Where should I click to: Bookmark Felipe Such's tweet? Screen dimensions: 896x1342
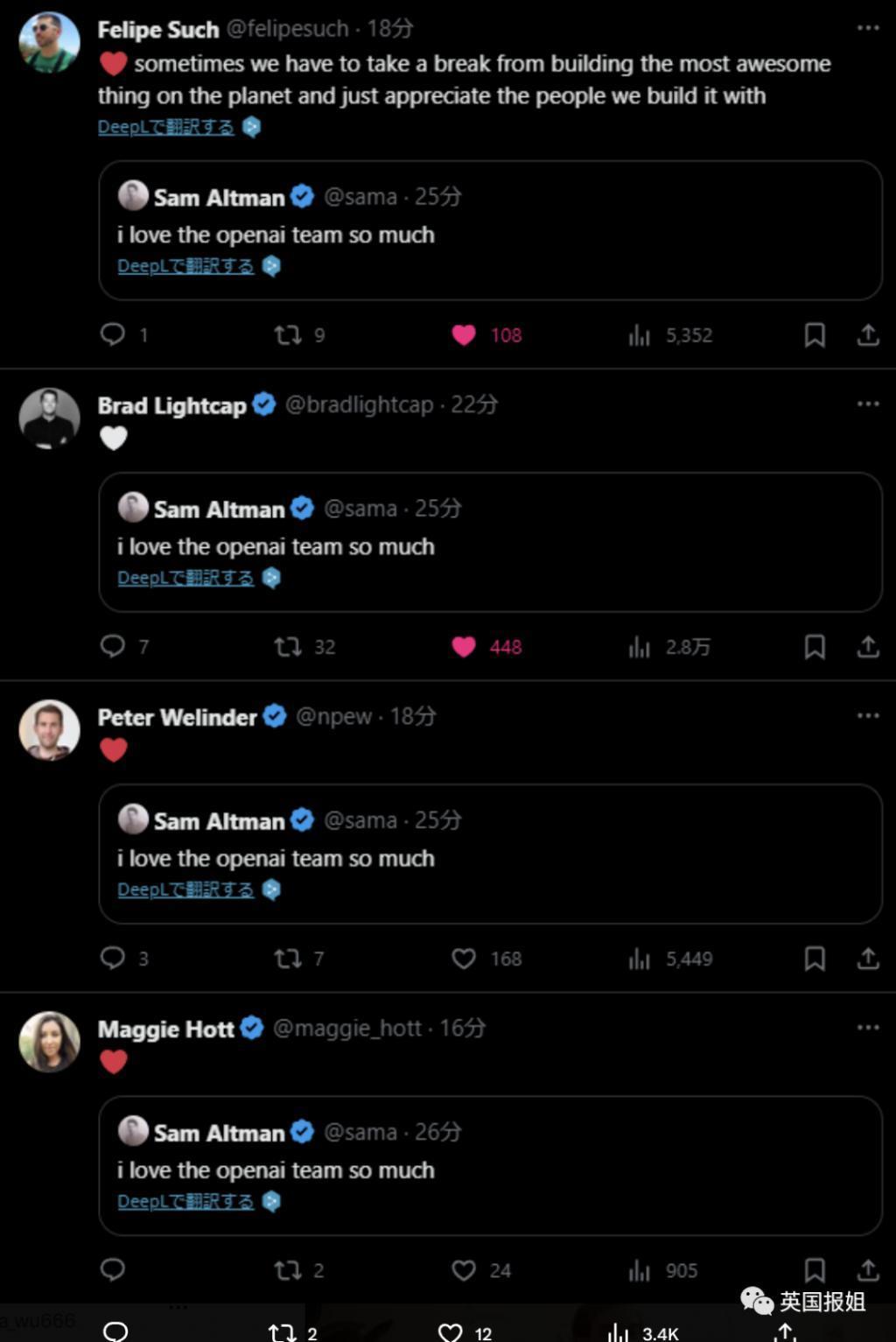[815, 334]
